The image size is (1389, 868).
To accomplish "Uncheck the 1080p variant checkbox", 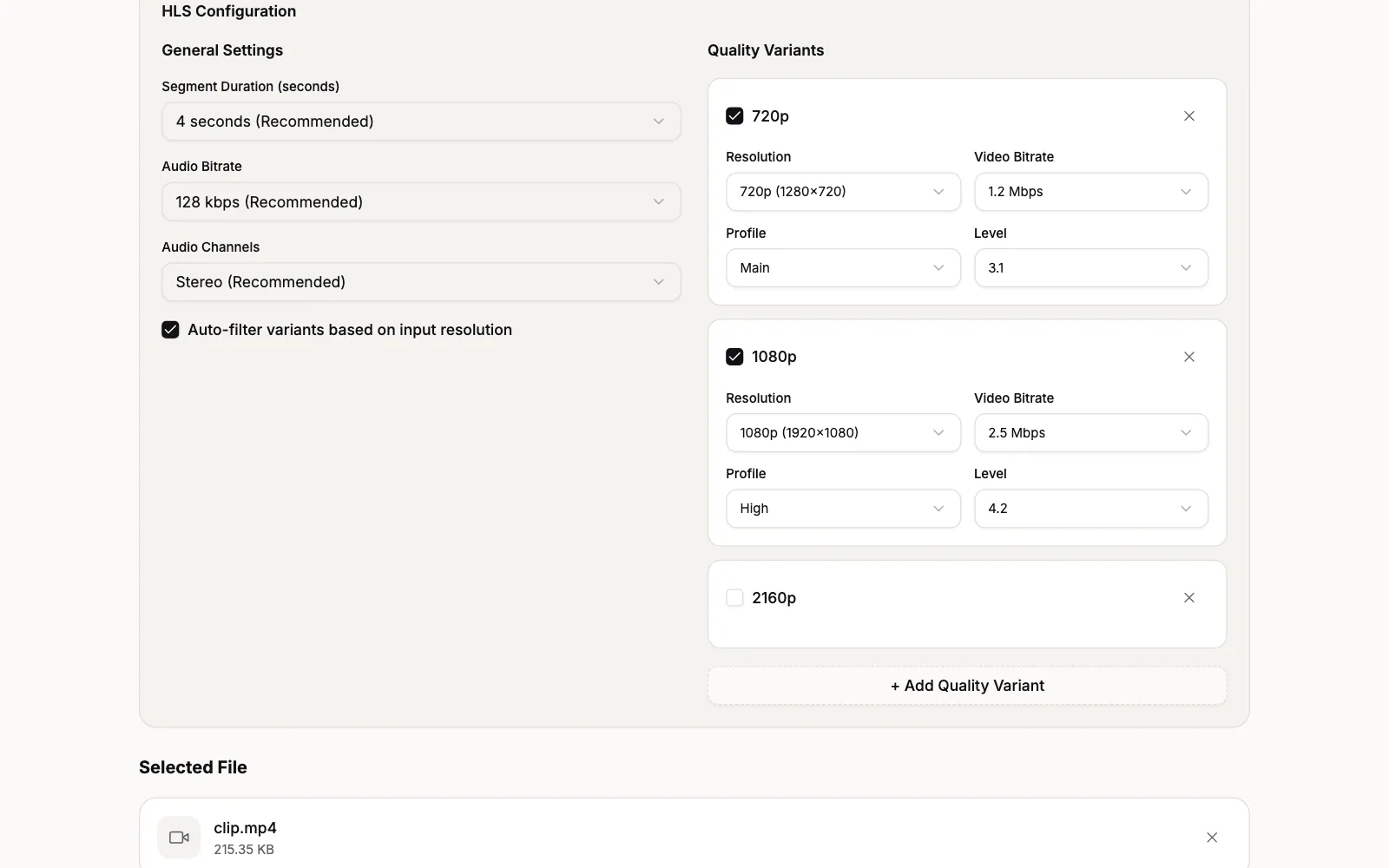I will 734,357.
